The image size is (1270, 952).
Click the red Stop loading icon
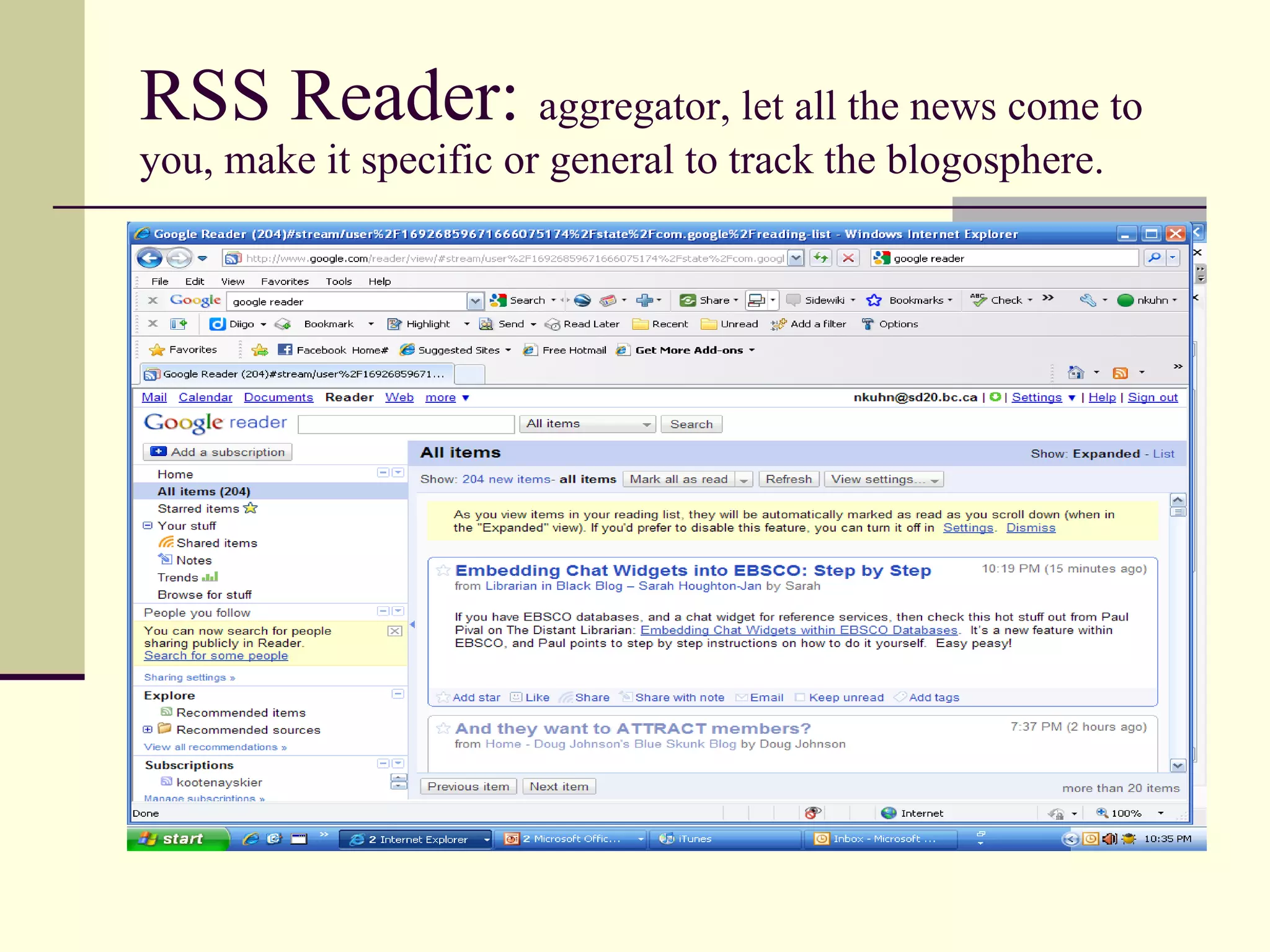click(848, 258)
